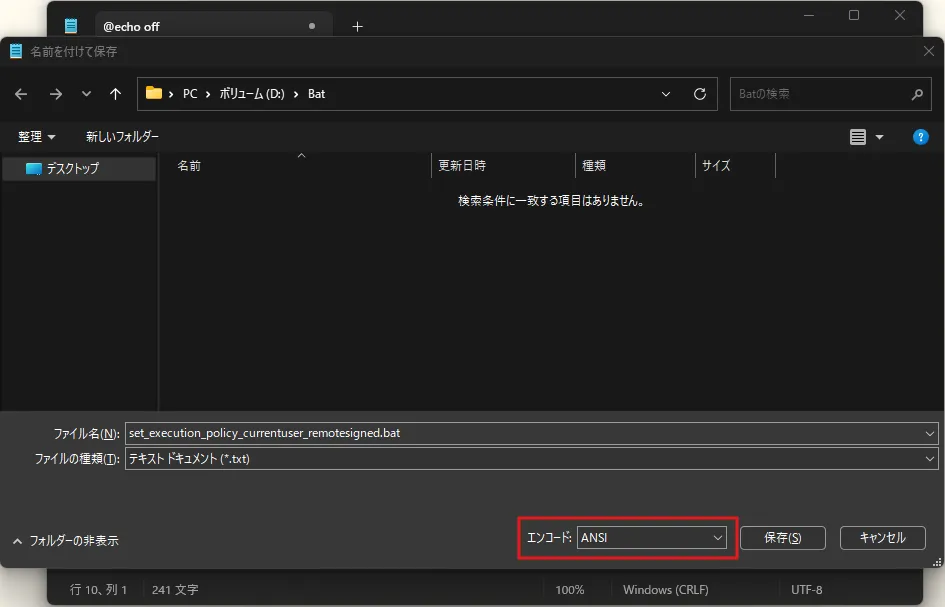Refresh the Bat folder view
Viewport: 945px width, 607px height.
700,94
